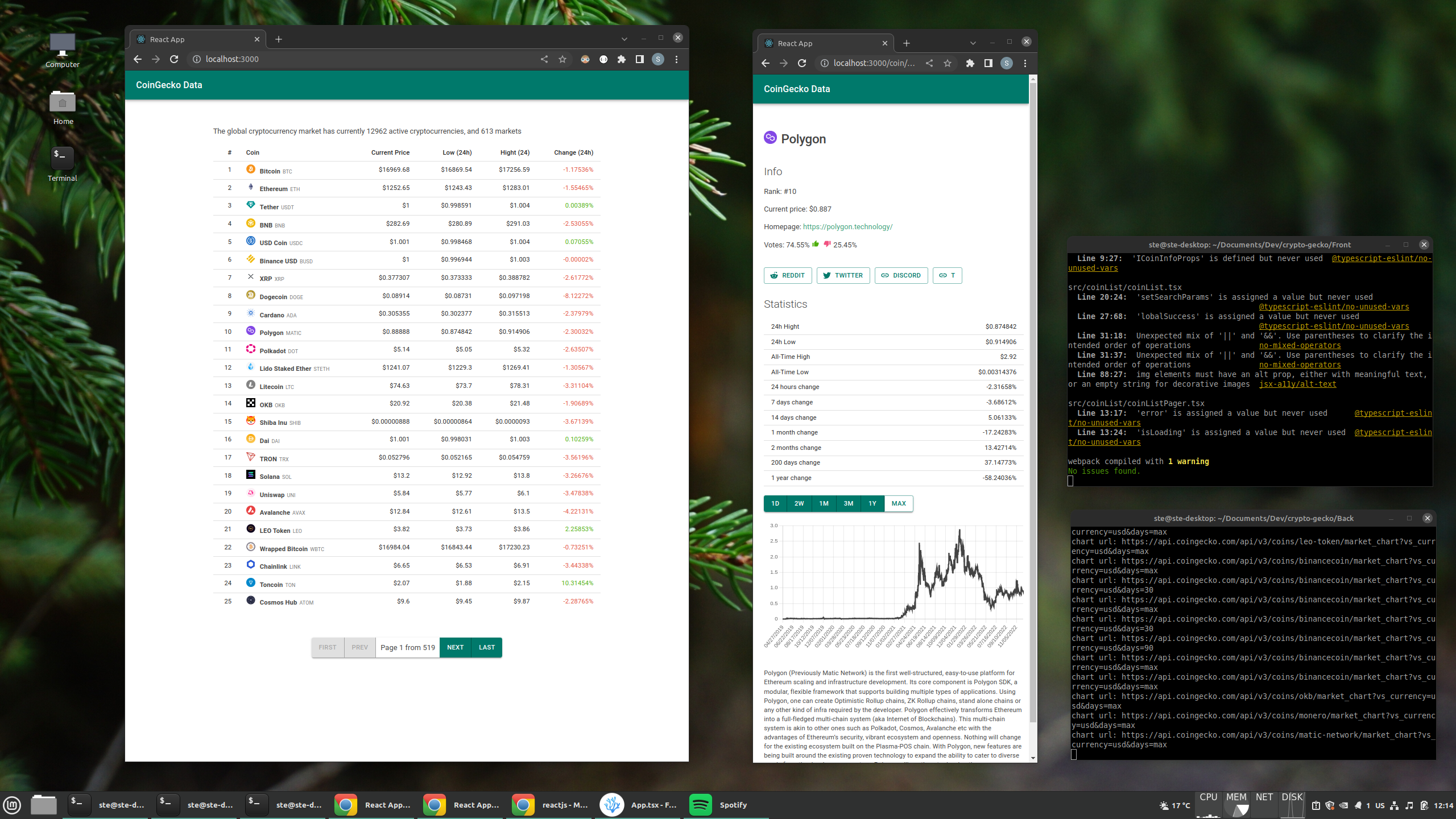Select the 1D chart period toggle
The width and height of the screenshot is (1456, 819).
(775, 503)
